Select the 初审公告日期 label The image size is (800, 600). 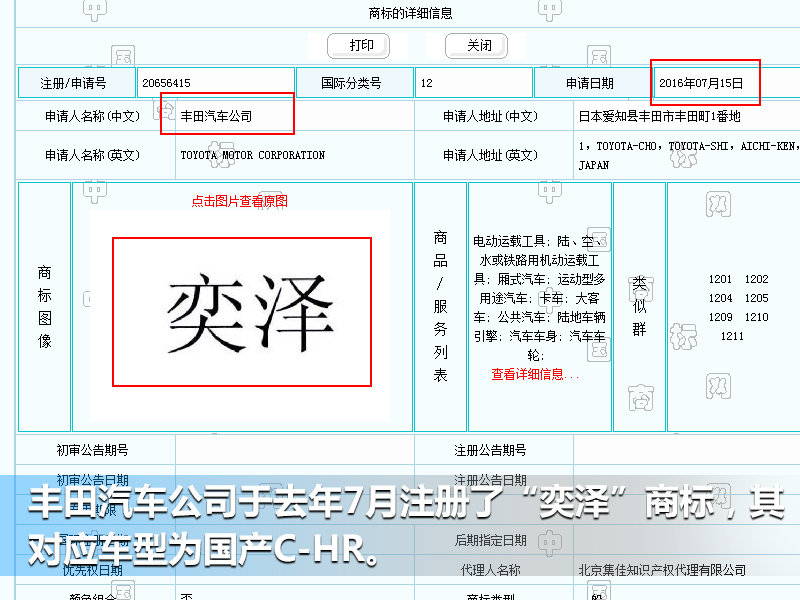[92, 480]
